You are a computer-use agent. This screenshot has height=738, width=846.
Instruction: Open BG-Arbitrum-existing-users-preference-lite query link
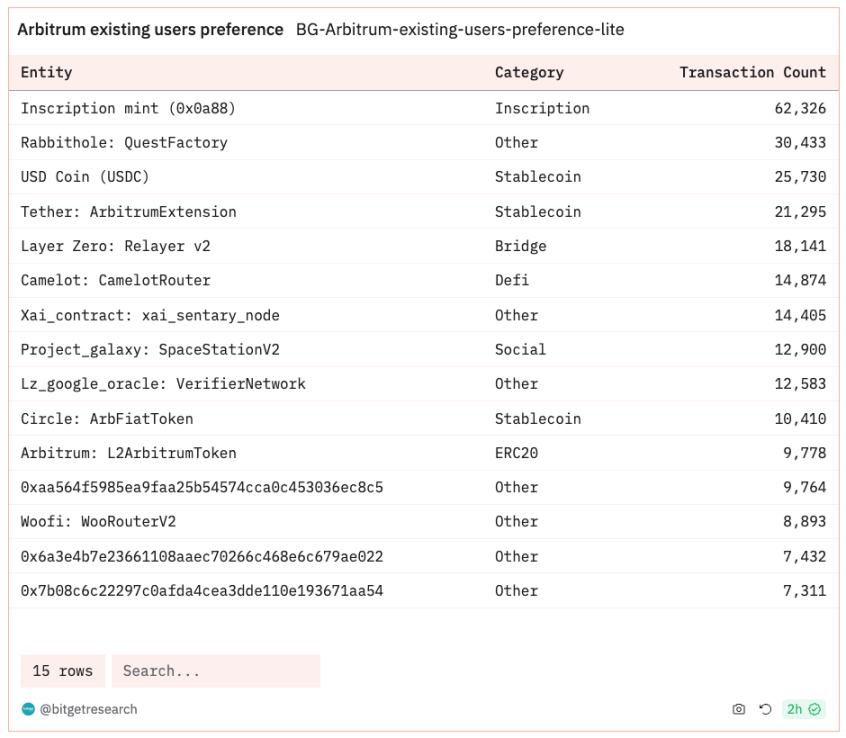460,29
